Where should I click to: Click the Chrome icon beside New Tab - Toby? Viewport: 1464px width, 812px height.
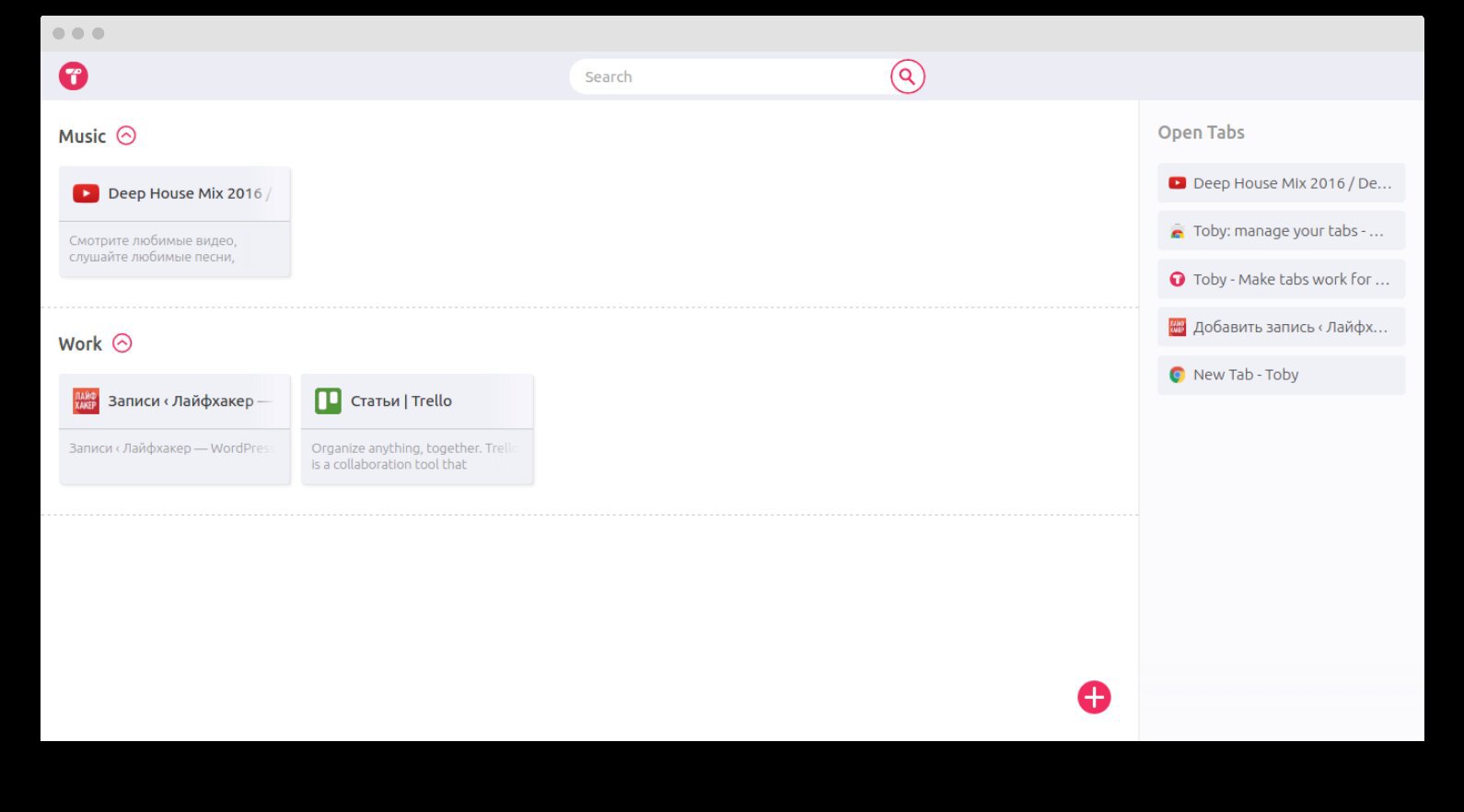[1177, 375]
